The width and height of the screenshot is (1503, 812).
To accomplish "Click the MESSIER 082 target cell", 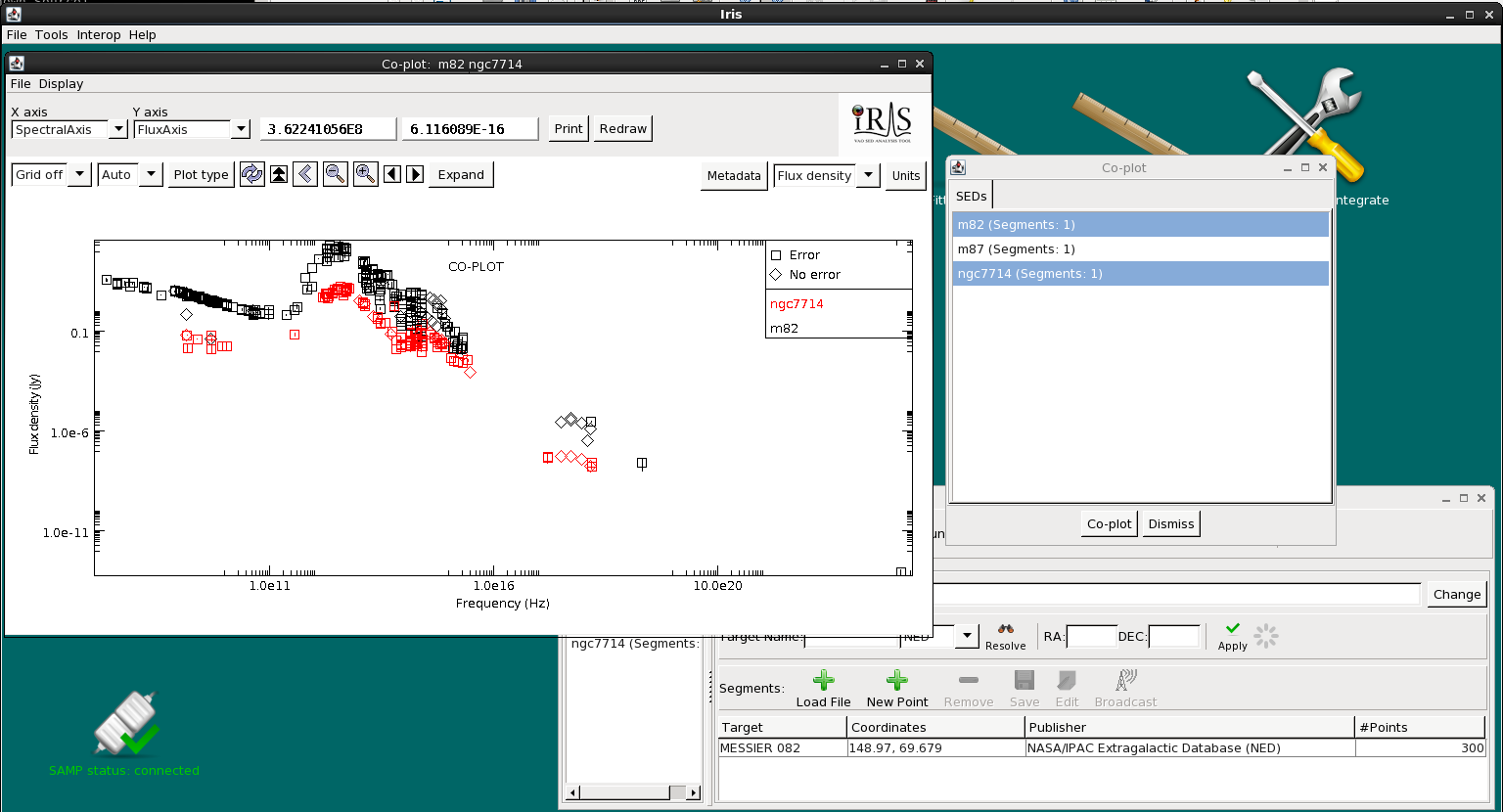I will [783, 747].
